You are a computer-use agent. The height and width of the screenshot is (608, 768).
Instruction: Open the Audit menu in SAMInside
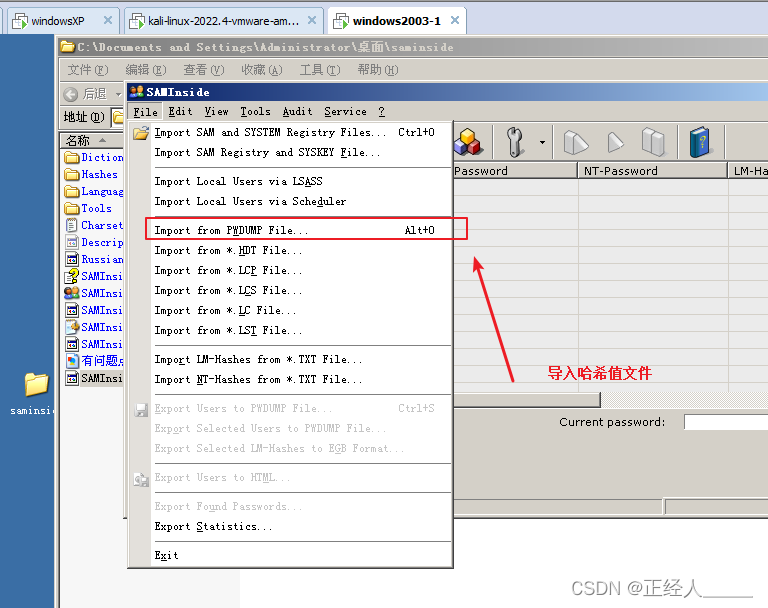[x=297, y=112]
